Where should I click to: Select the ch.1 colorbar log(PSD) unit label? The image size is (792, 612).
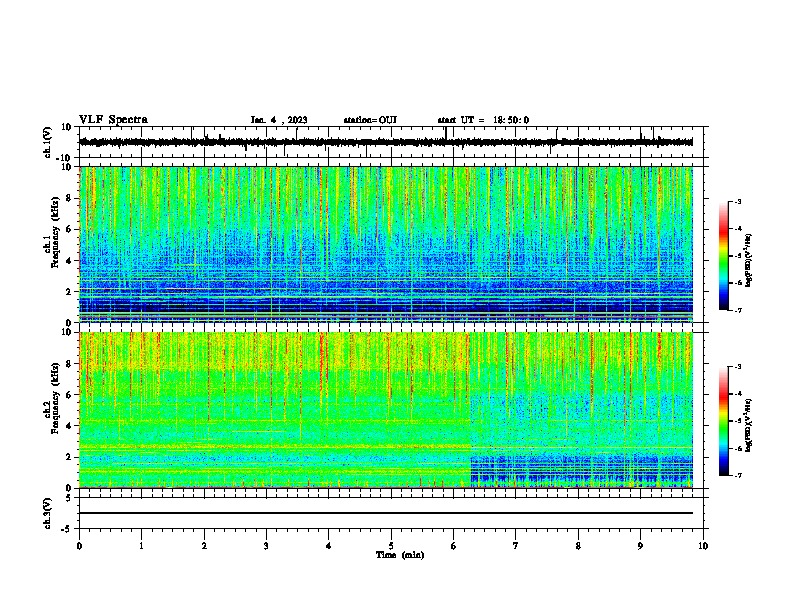point(748,261)
